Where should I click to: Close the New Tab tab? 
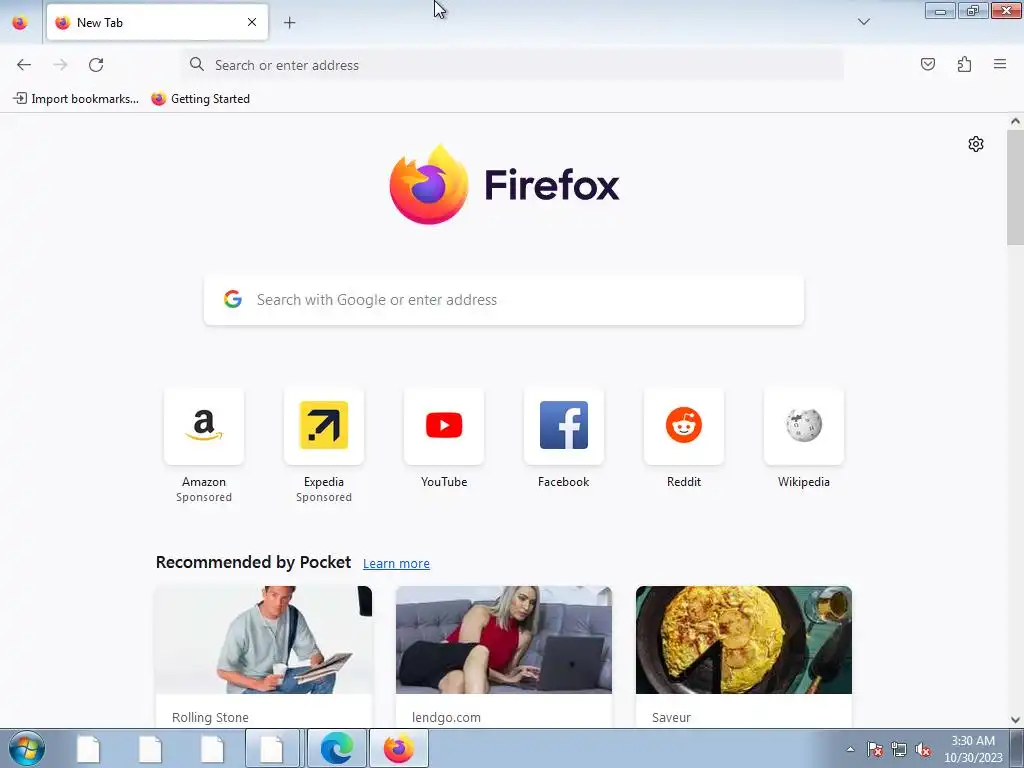(x=252, y=22)
